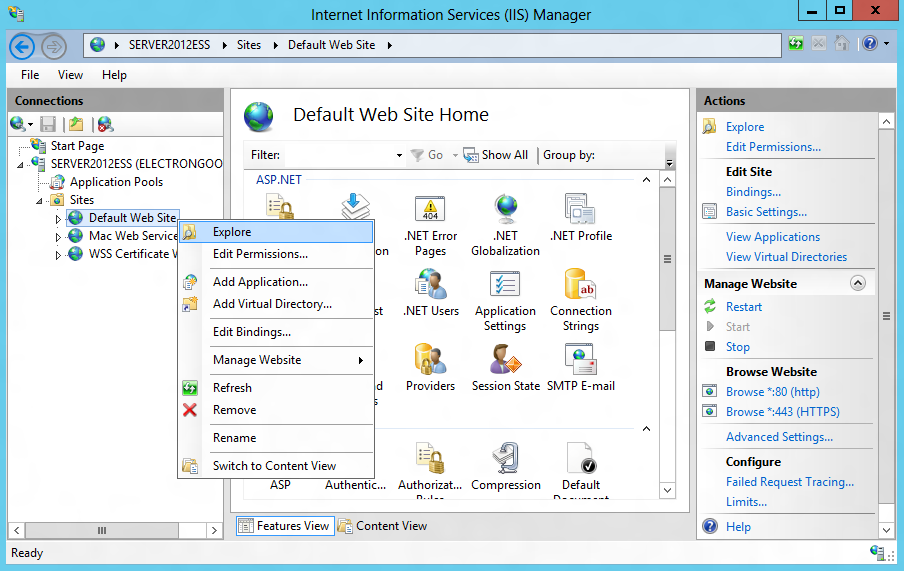Choose Edit Permissions... in context menu
The height and width of the screenshot is (571, 904).
(276, 254)
